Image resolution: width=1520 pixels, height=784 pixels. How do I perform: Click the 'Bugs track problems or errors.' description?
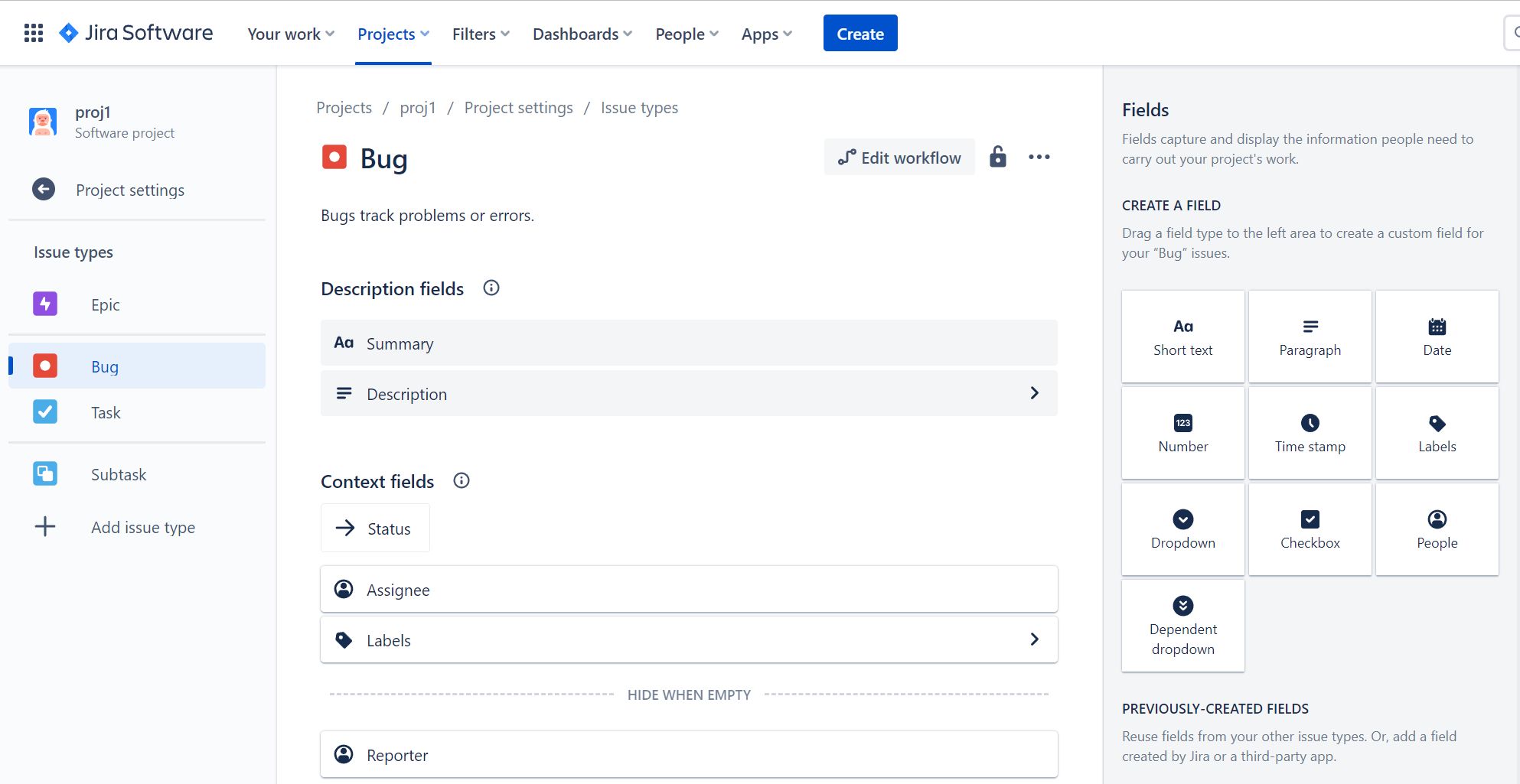tap(427, 216)
